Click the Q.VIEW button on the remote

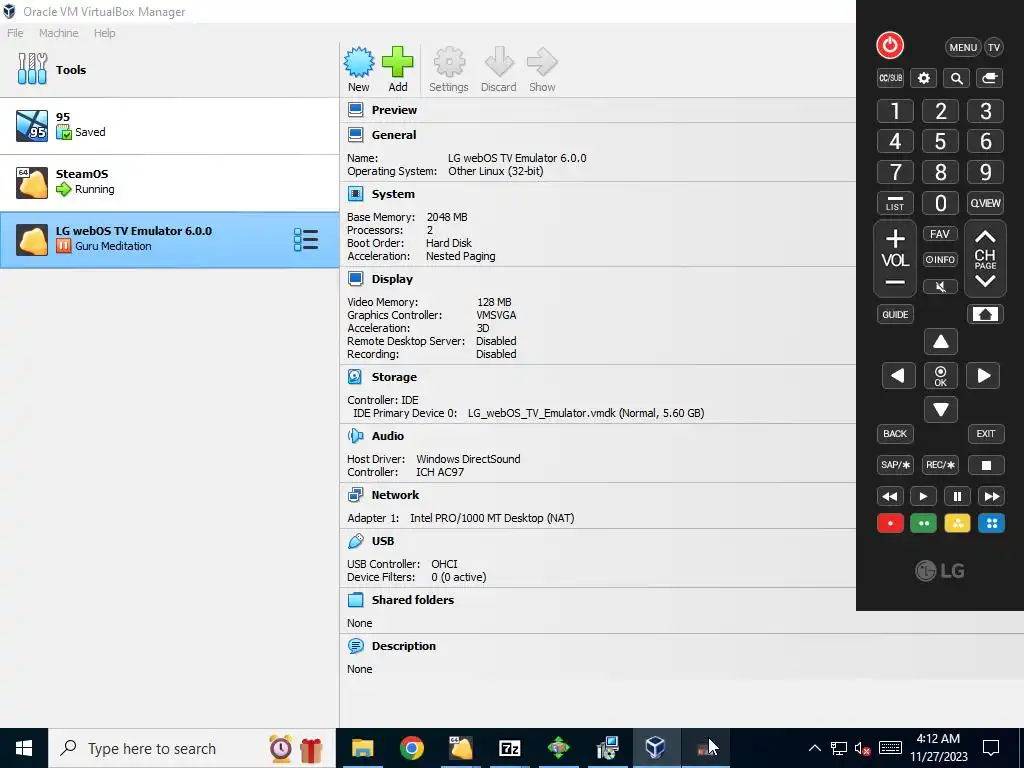pos(985,203)
